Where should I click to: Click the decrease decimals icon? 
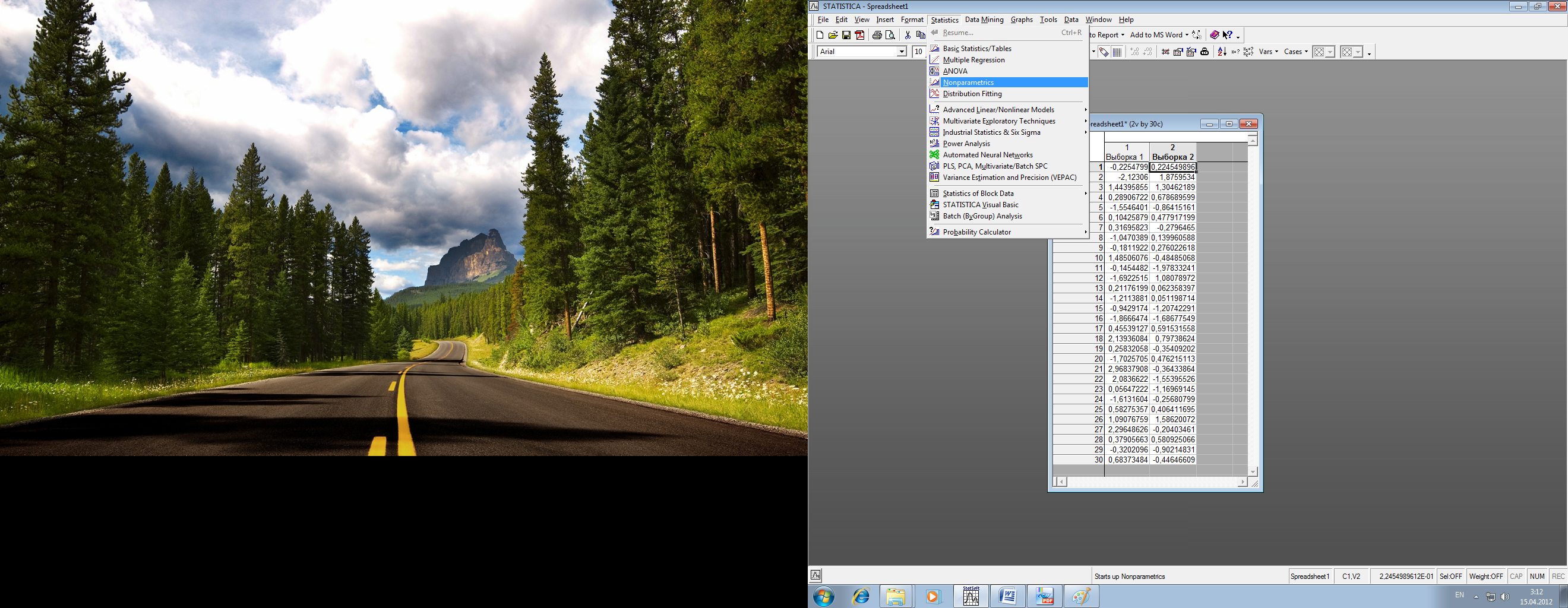1148,52
